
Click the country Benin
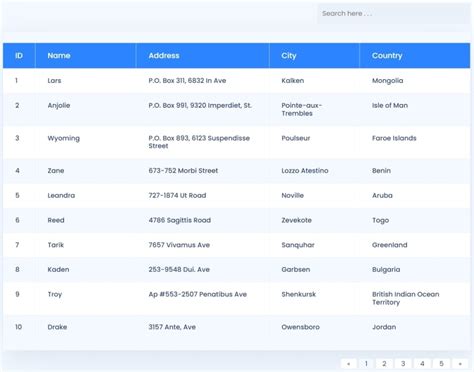(381, 171)
